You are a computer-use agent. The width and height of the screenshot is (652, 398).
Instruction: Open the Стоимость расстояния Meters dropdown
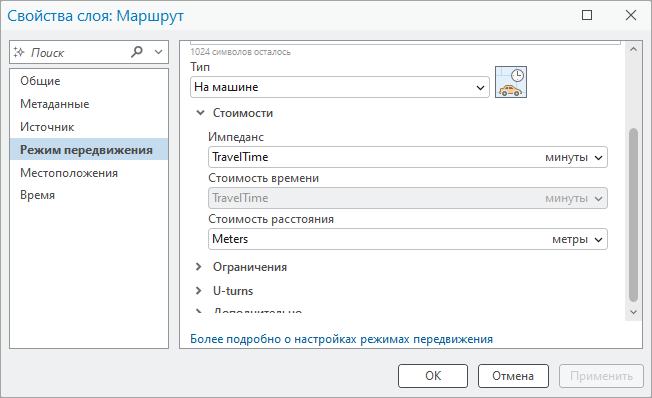coord(408,239)
